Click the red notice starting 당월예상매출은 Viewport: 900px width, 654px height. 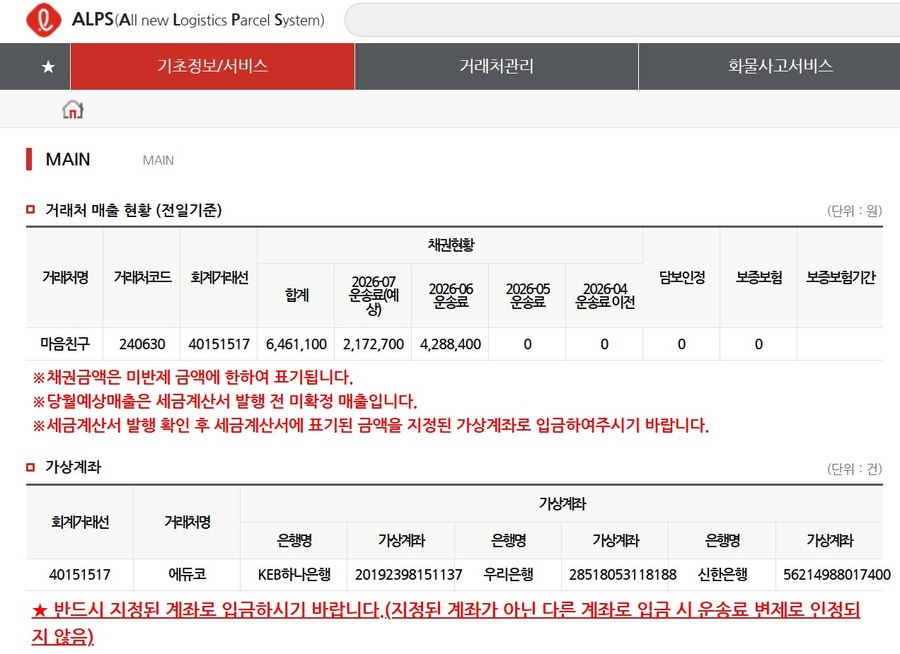click(225, 401)
